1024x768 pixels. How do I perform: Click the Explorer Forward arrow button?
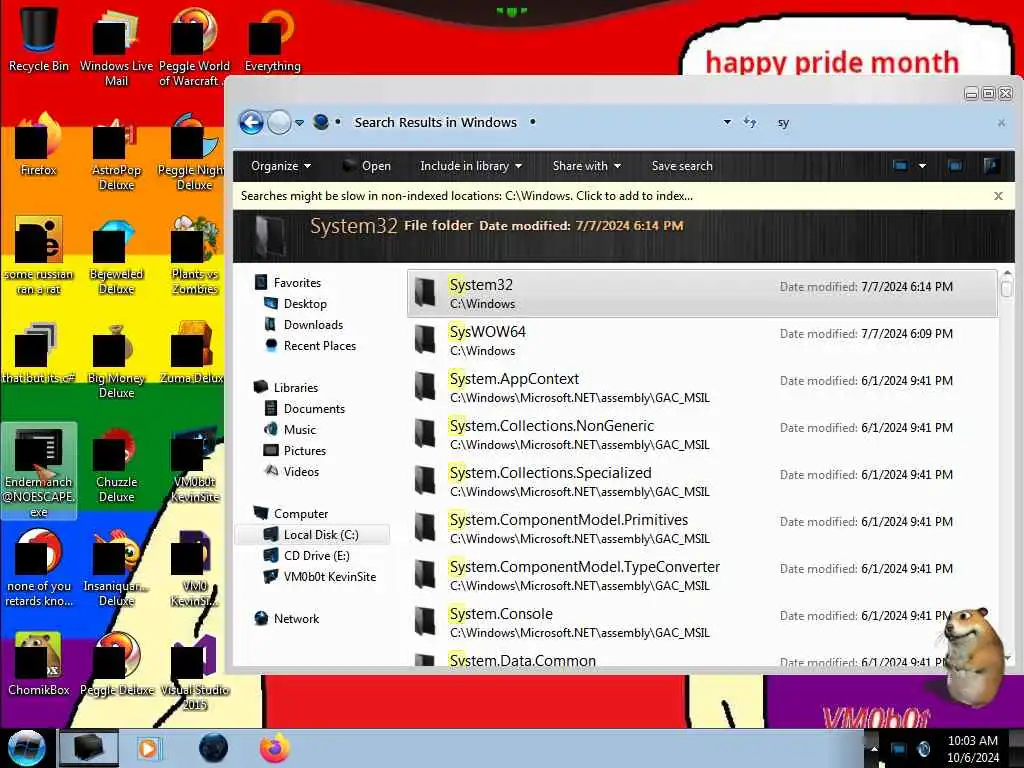point(280,122)
